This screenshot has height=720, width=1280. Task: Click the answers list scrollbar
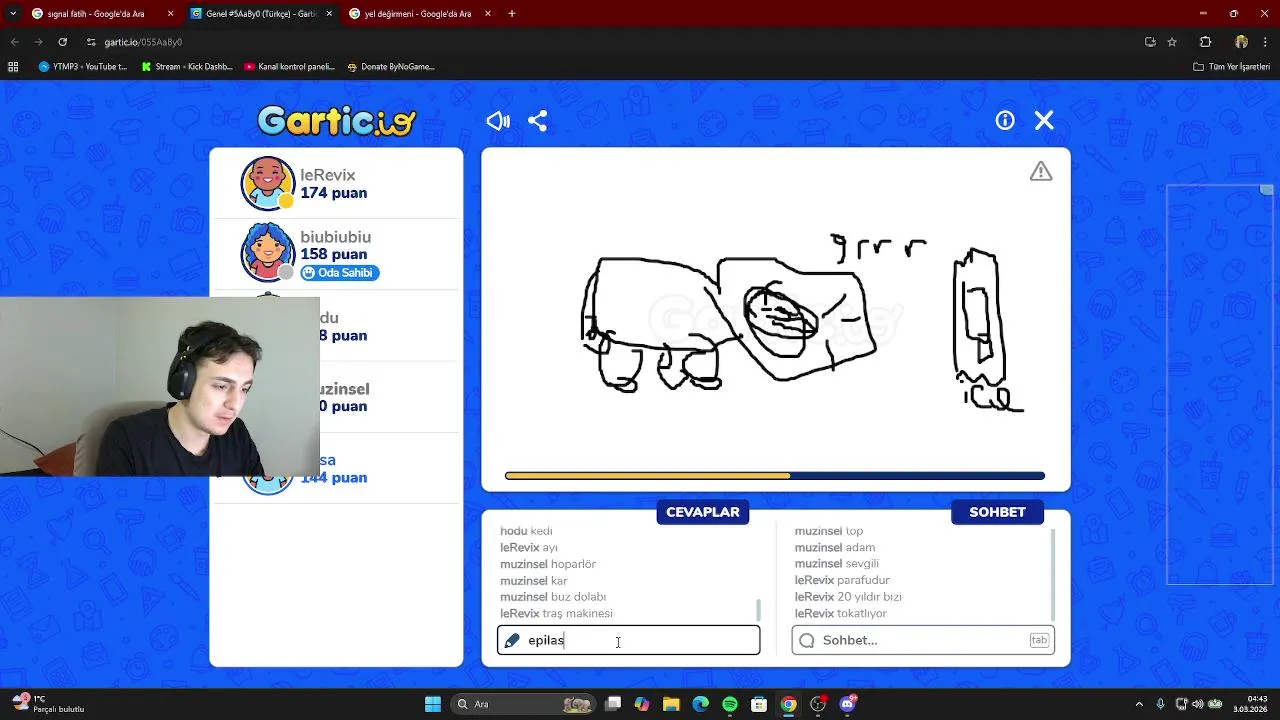click(x=758, y=609)
